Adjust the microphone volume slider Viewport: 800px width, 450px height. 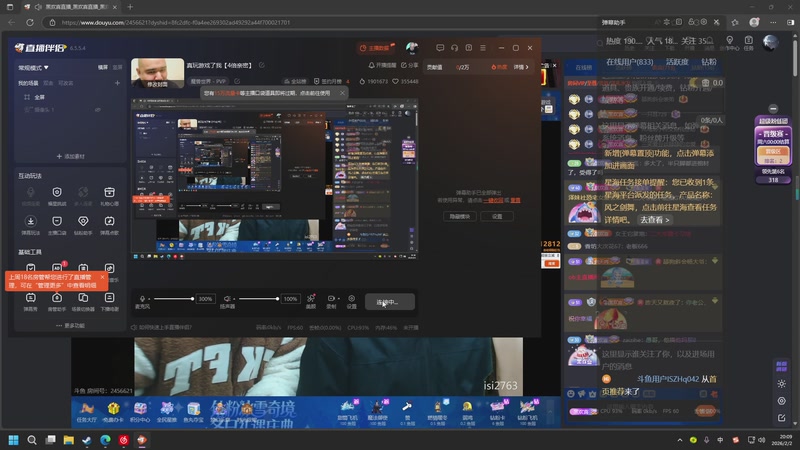click(x=173, y=299)
